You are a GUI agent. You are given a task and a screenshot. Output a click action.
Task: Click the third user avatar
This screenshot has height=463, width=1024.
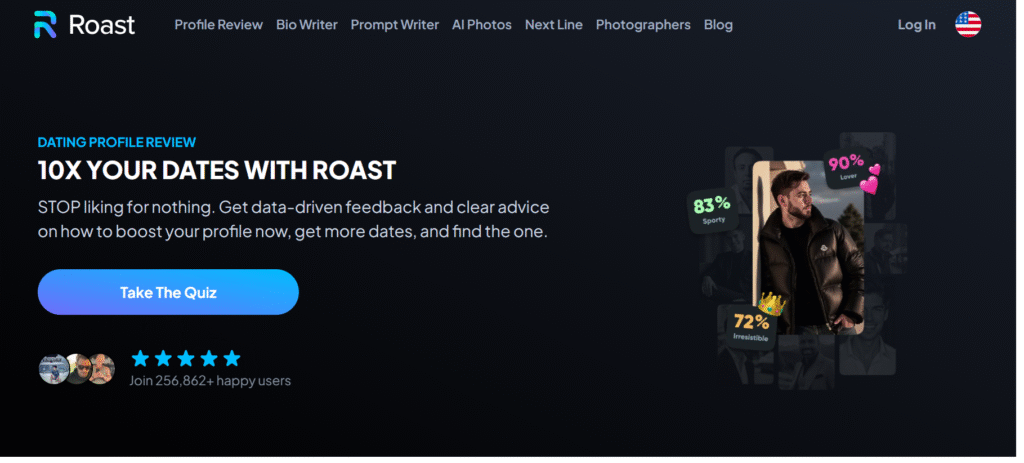102,369
